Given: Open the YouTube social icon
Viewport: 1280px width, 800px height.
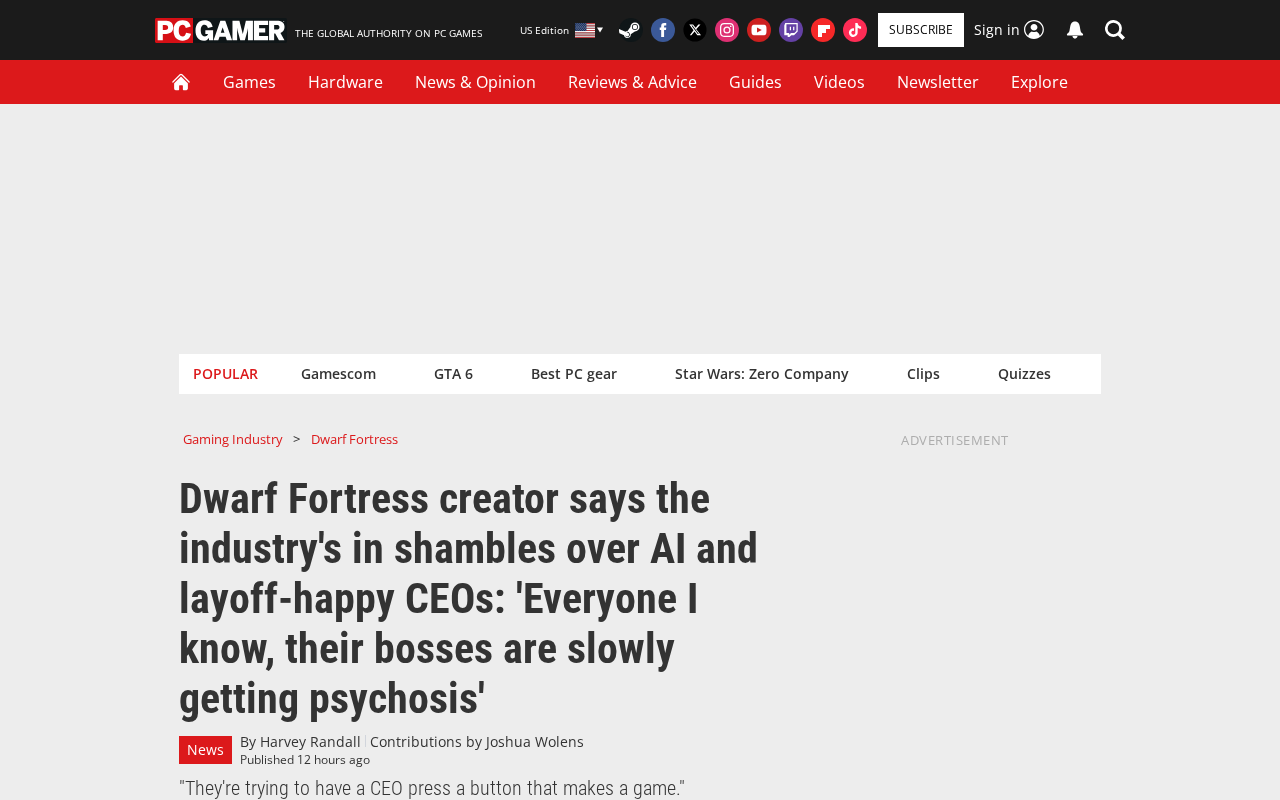Looking at the screenshot, I should coord(759,30).
